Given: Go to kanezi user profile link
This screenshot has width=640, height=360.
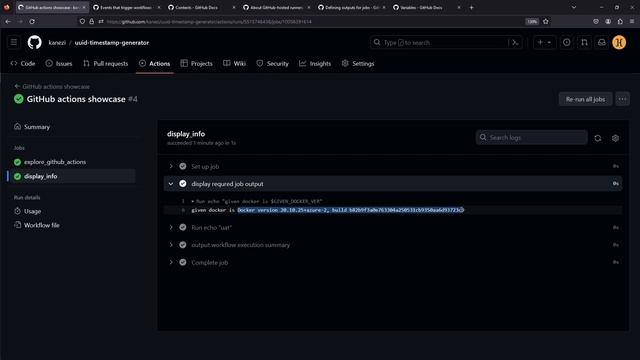Looking at the screenshot, I should 57,42.
